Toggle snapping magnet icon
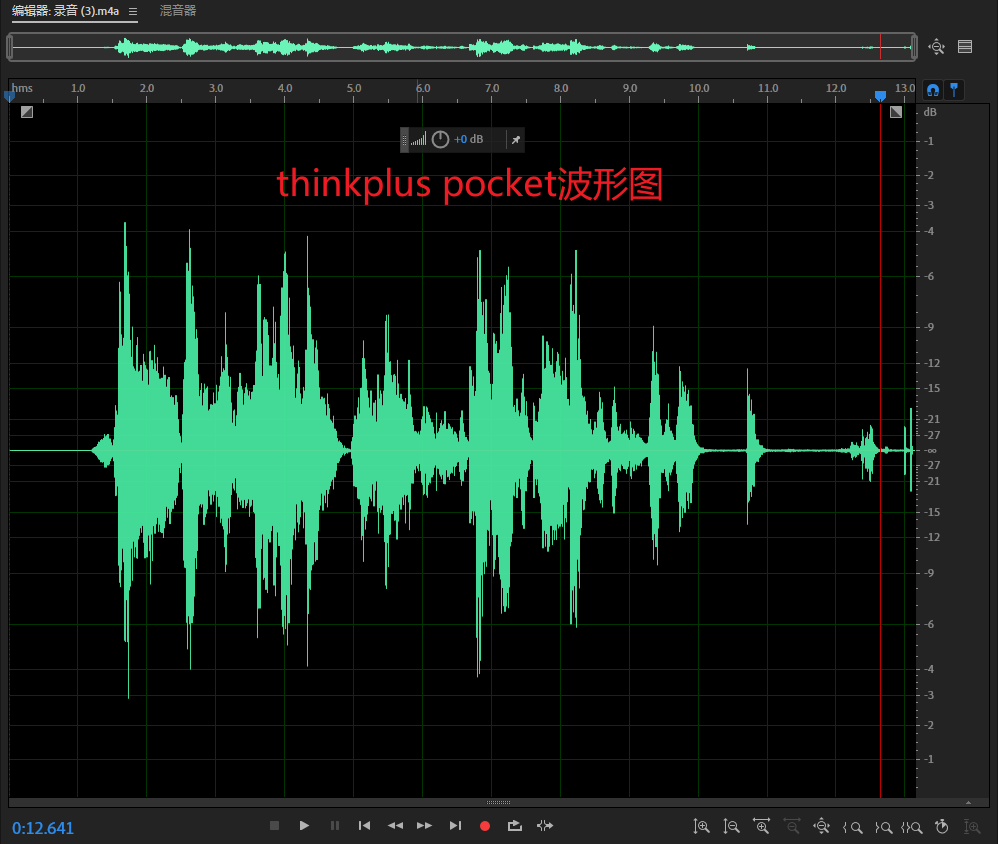This screenshot has width=998, height=844. (x=933, y=90)
